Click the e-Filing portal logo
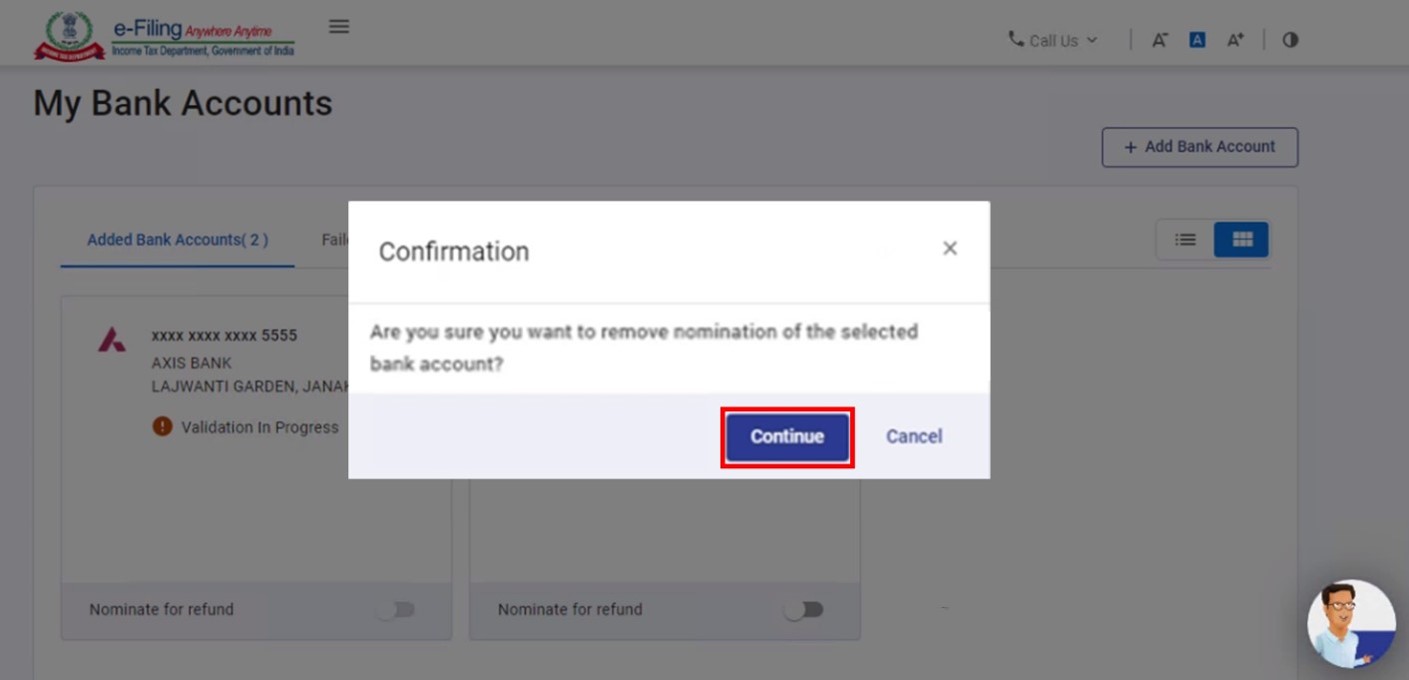 click(164, 37)
